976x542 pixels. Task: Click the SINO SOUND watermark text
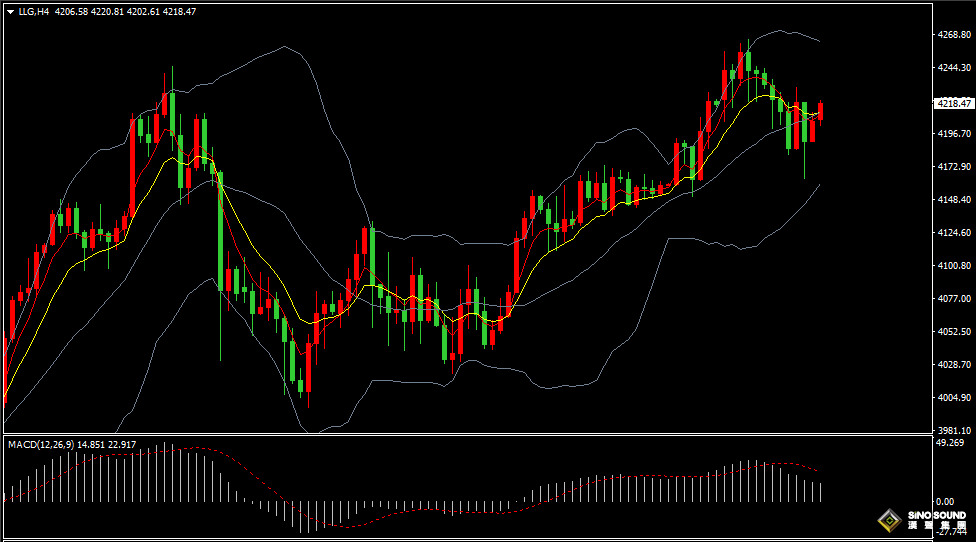click(937, 515)
